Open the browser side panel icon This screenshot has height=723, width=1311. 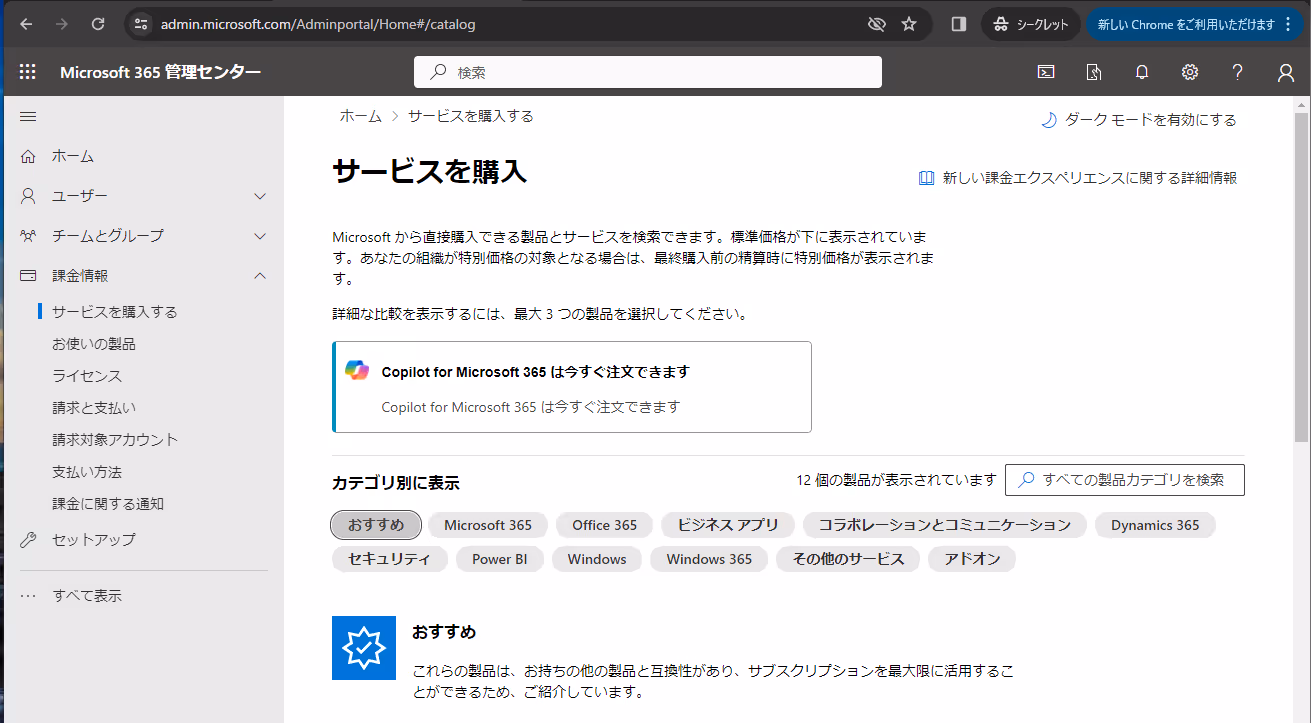(x=959, y=24)
